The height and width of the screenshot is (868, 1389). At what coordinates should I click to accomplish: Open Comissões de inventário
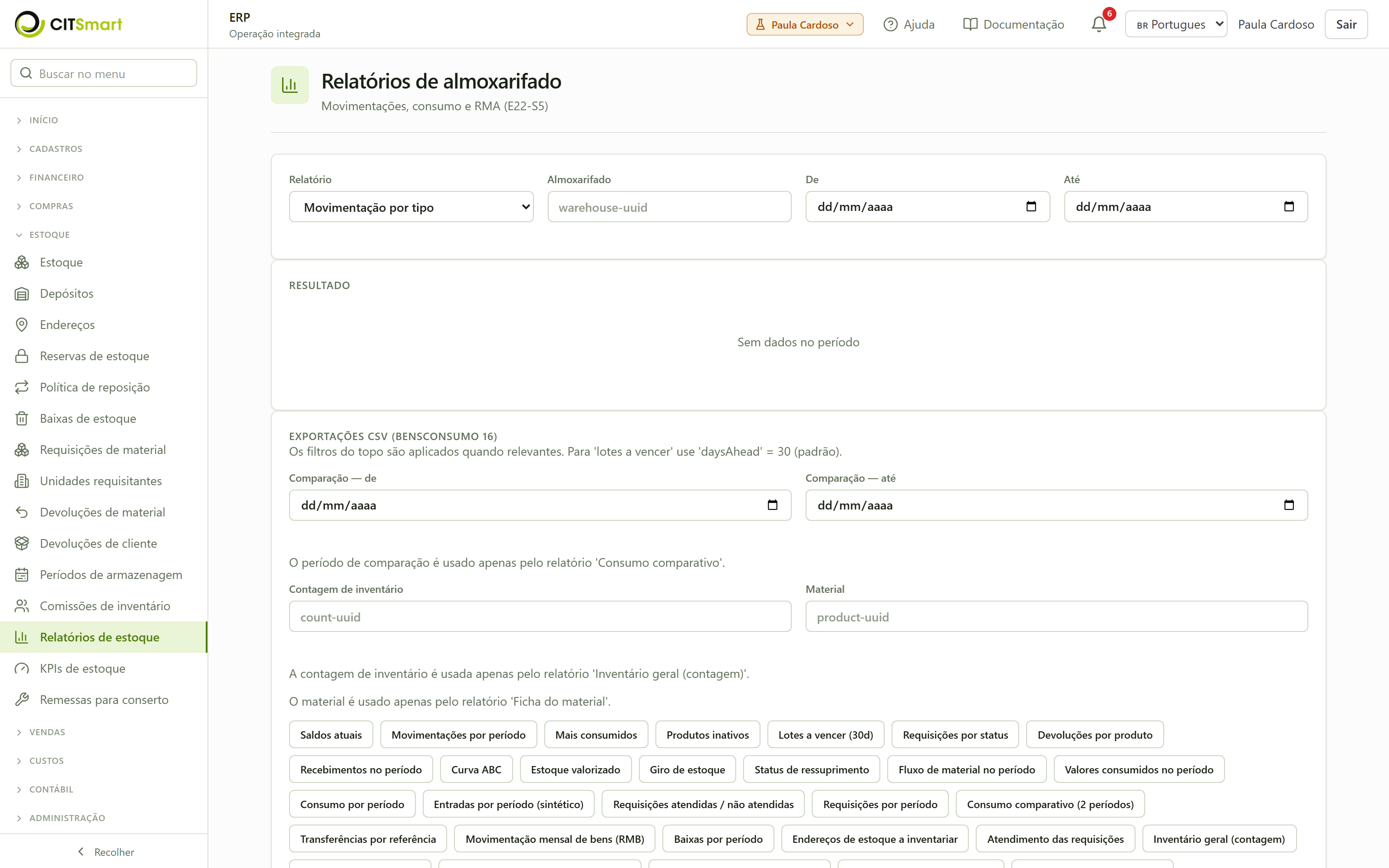pyautogui.click(x=104, y=606)
